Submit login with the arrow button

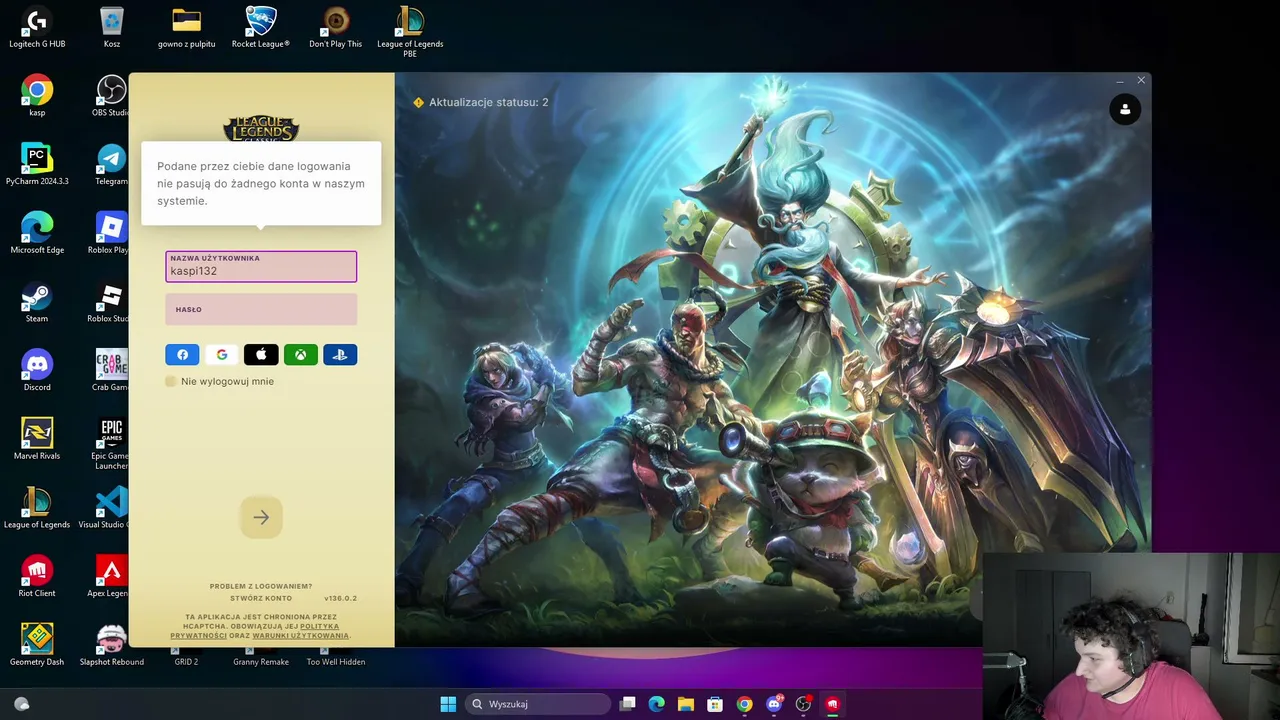click(x=261, y=517)
